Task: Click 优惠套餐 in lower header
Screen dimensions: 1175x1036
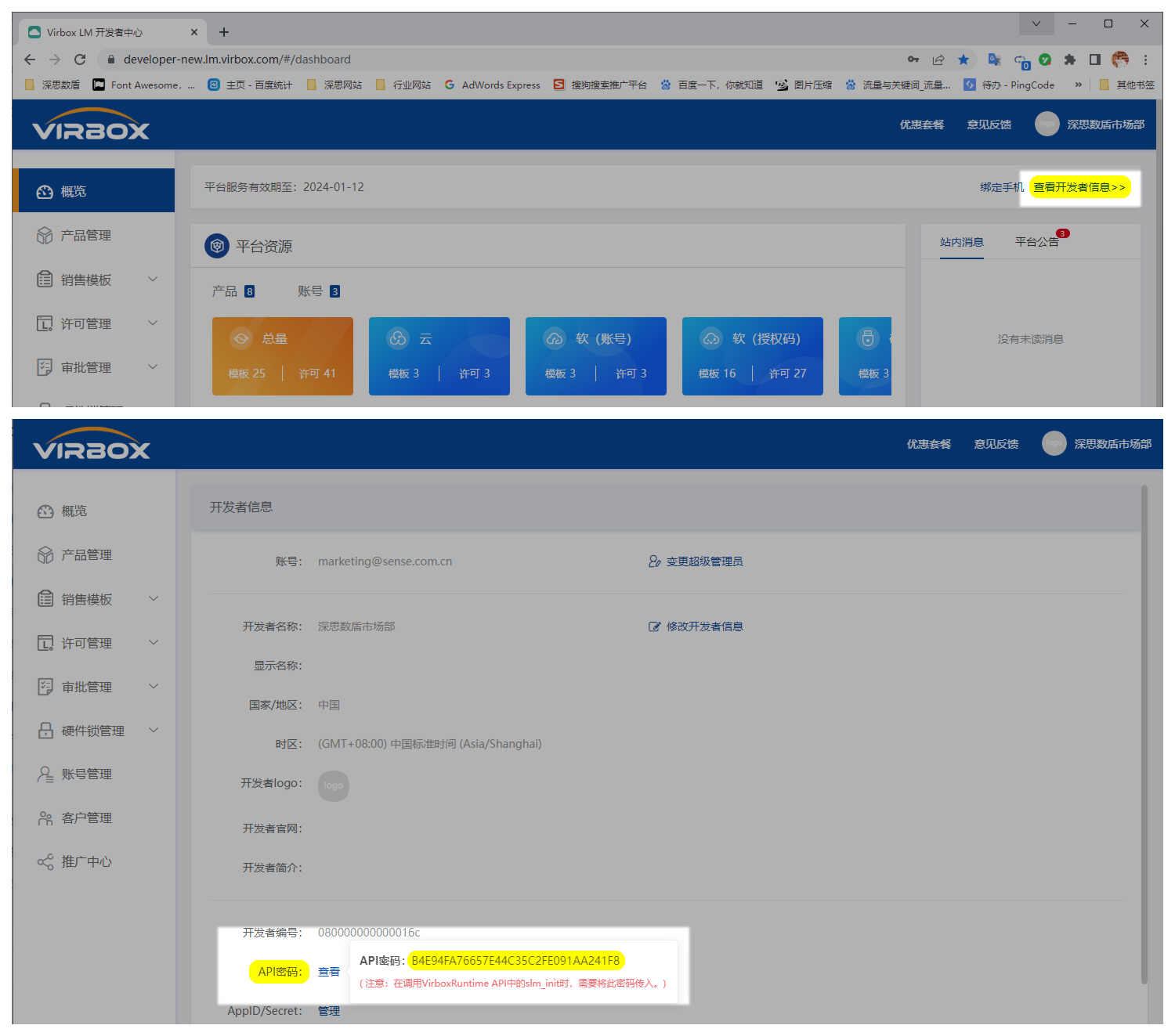Action: tap(929, 444)
